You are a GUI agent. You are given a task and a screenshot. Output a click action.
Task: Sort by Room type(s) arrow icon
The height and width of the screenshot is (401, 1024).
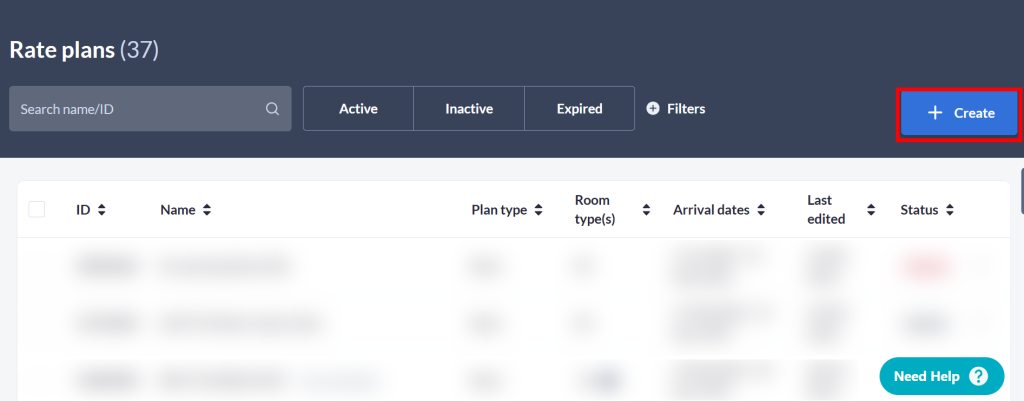click(647, 210)
